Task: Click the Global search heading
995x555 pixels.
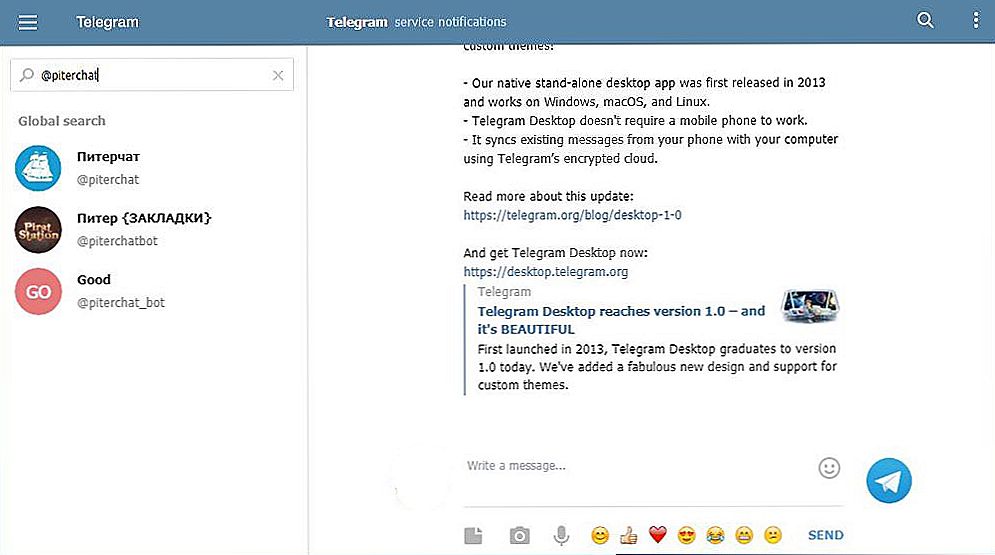Action: point(62,121)
